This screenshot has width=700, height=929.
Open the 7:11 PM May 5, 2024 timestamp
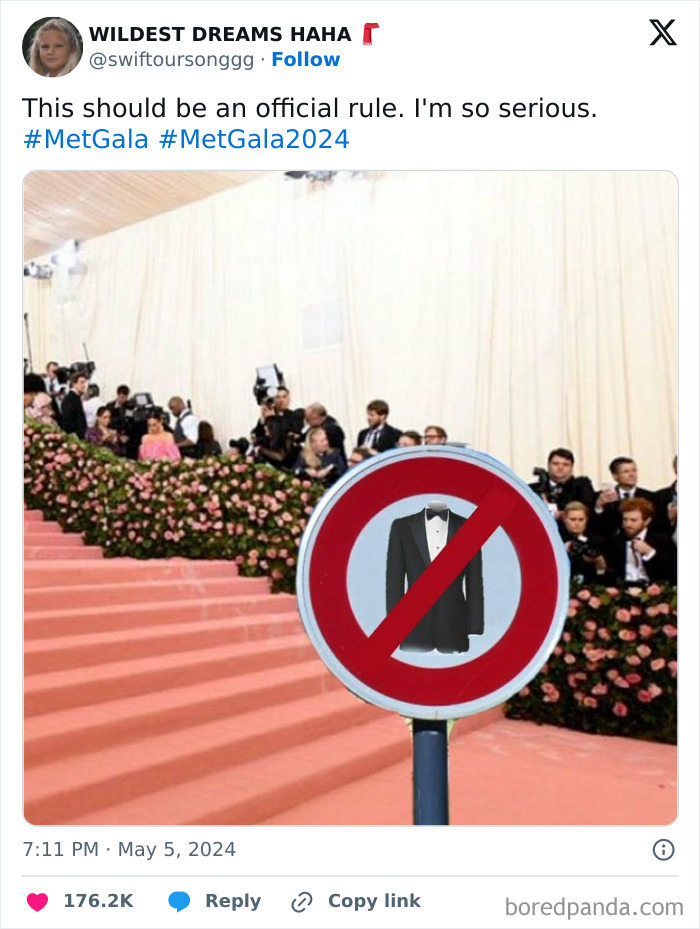tap(129, 849)
